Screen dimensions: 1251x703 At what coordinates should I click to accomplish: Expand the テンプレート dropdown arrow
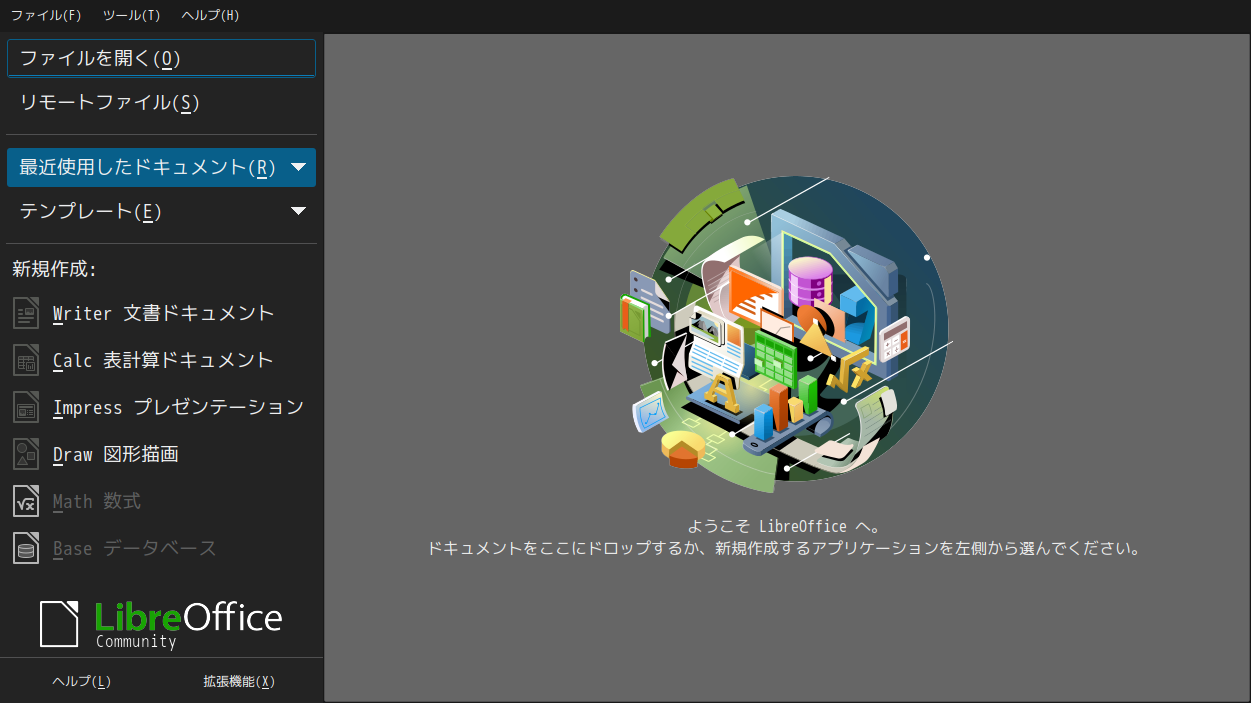tap(298, 211)
